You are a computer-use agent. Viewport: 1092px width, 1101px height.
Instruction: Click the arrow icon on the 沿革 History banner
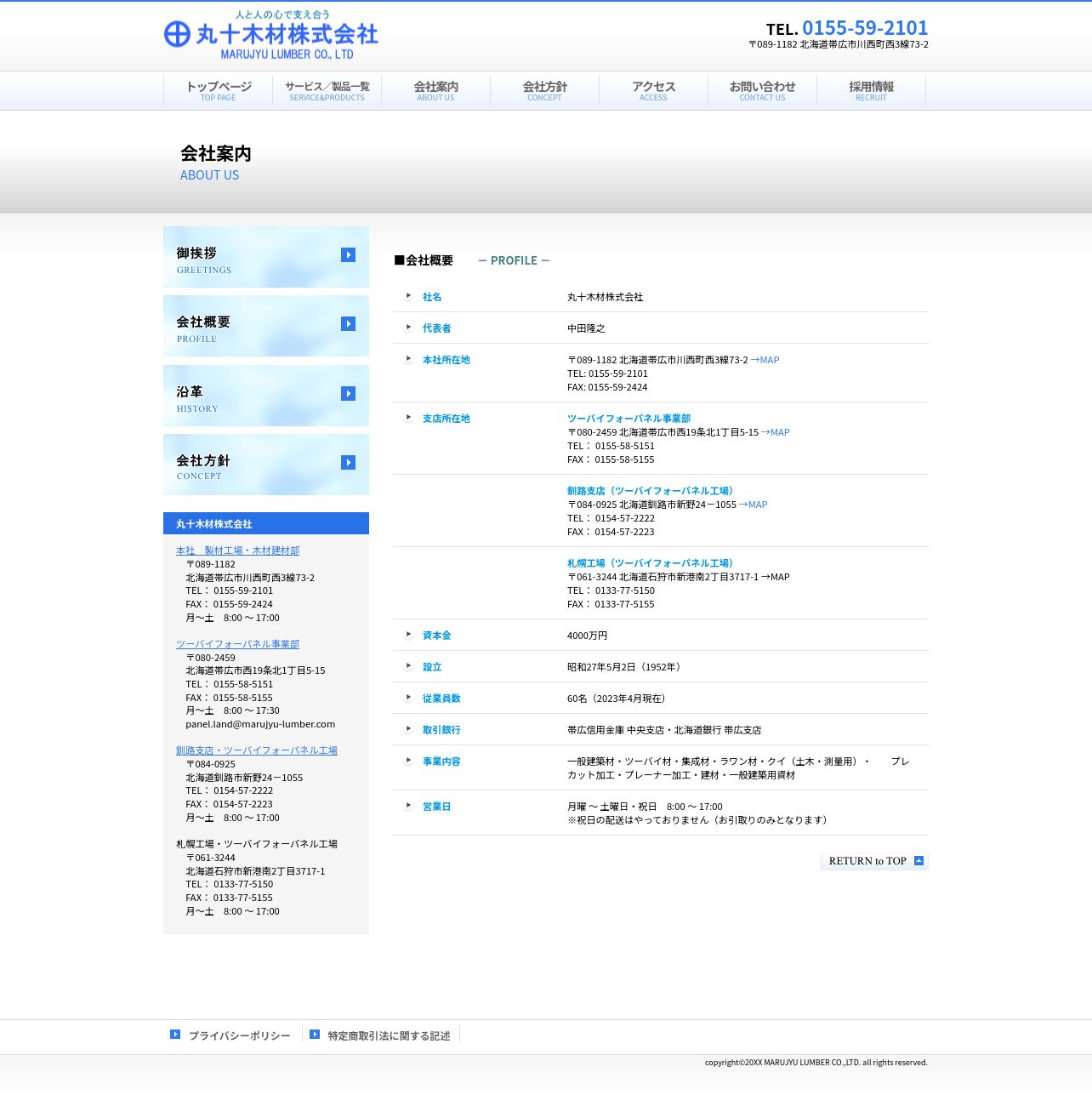(x=348, y=394)
